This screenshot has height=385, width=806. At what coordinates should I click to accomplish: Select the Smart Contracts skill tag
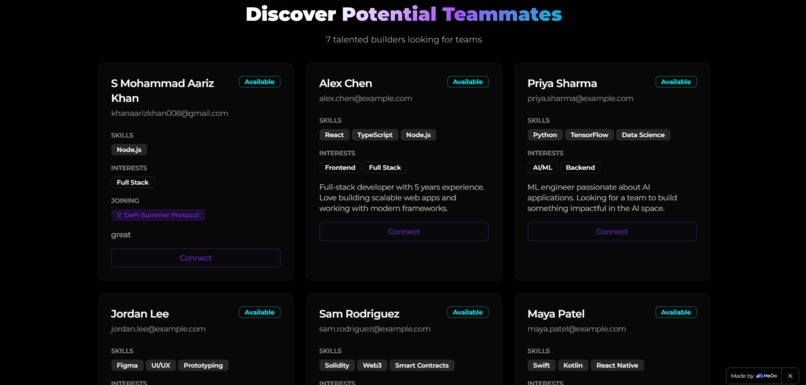click(422, 365)
